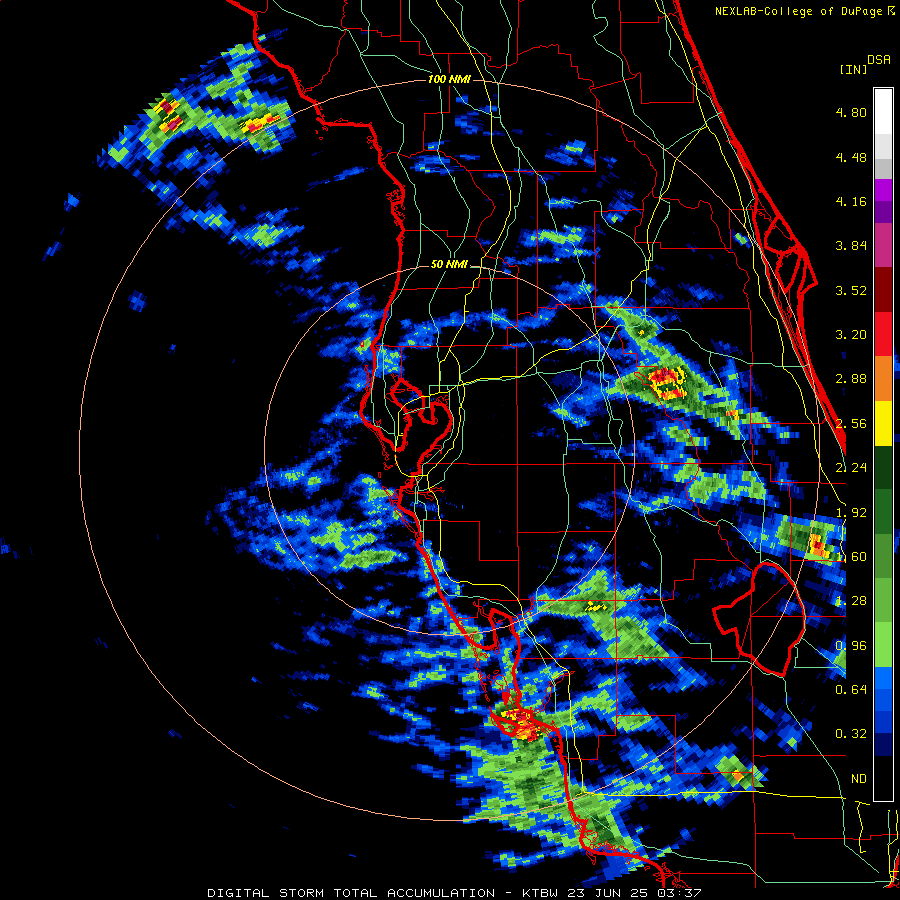Select the 4.16 legend value

pyautogui.click(x=851, y=201)
